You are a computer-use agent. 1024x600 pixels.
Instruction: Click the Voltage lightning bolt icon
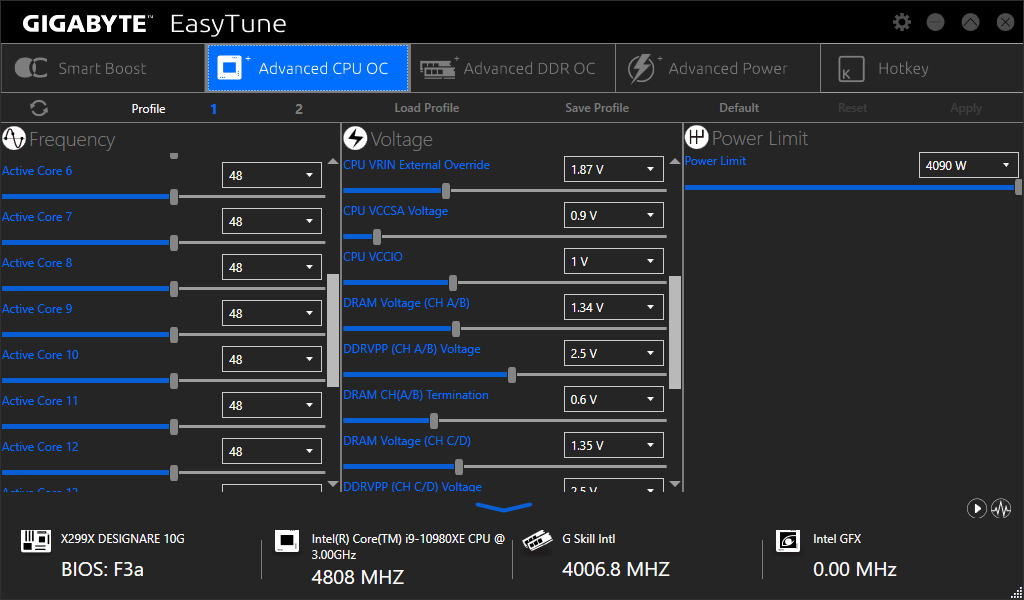[x=355, y=138]
